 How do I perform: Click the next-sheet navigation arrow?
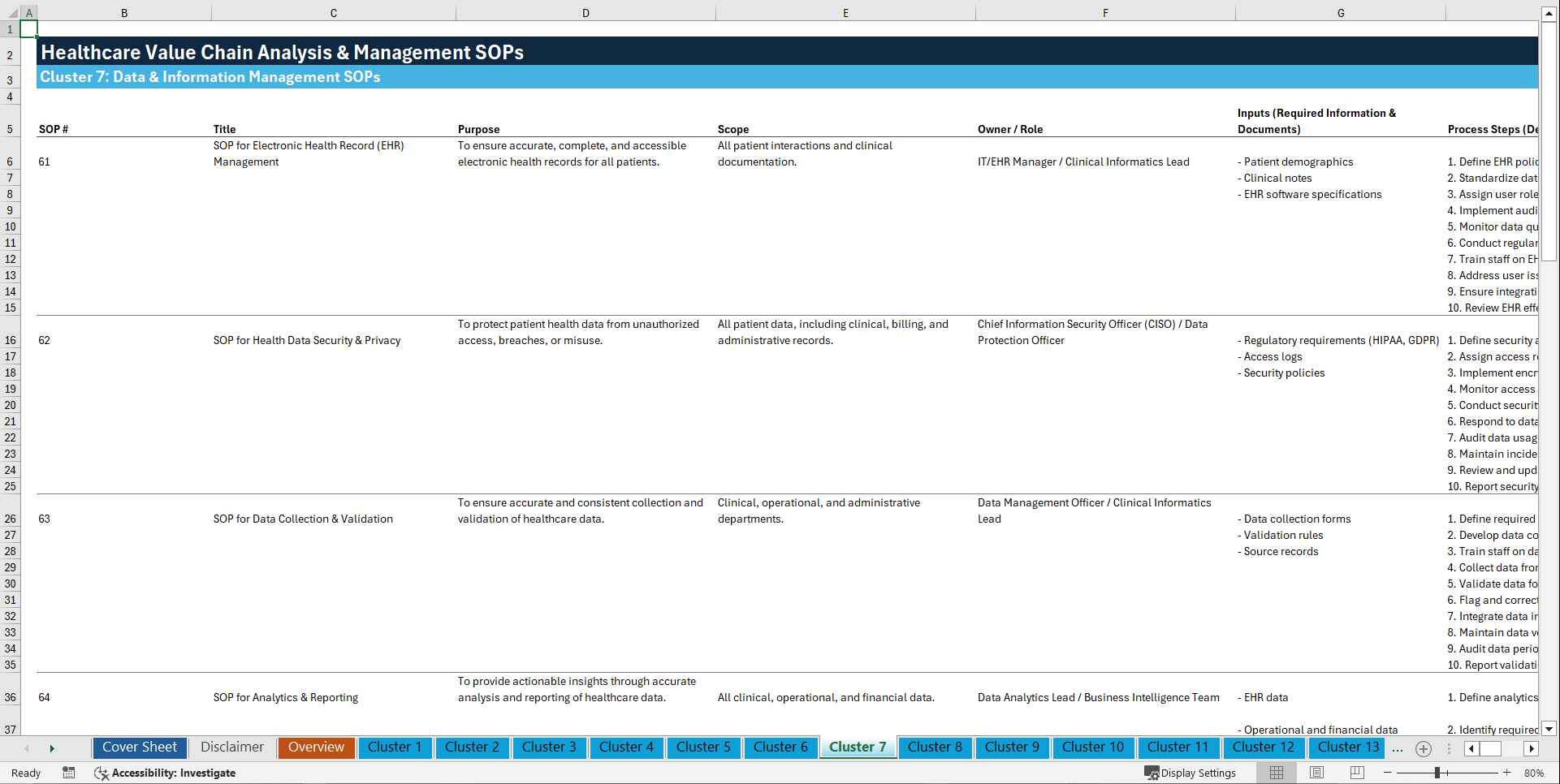point(52,748)
